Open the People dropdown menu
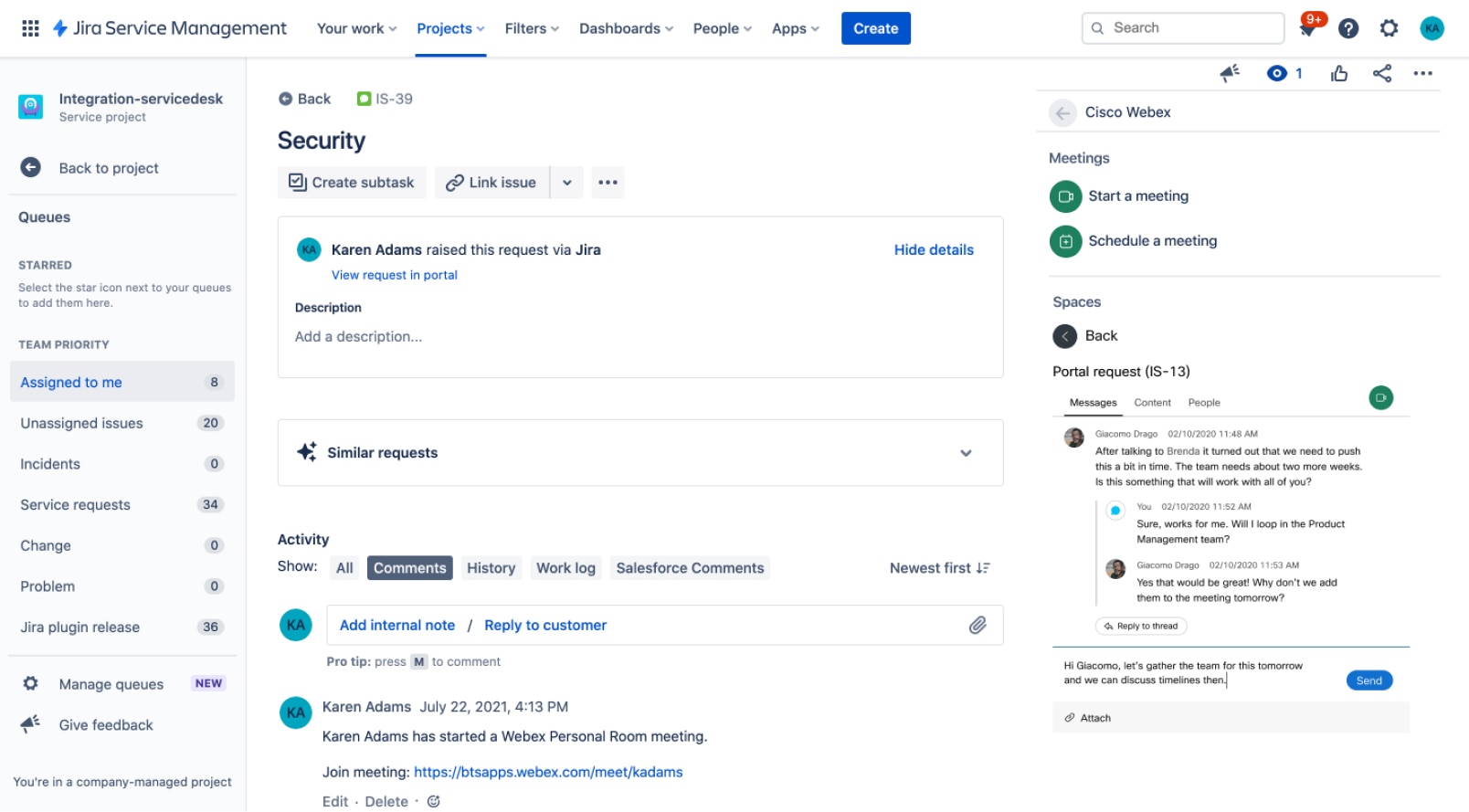Image resolution: width=1469 pixels, height=812 pixels. (723, 28)
